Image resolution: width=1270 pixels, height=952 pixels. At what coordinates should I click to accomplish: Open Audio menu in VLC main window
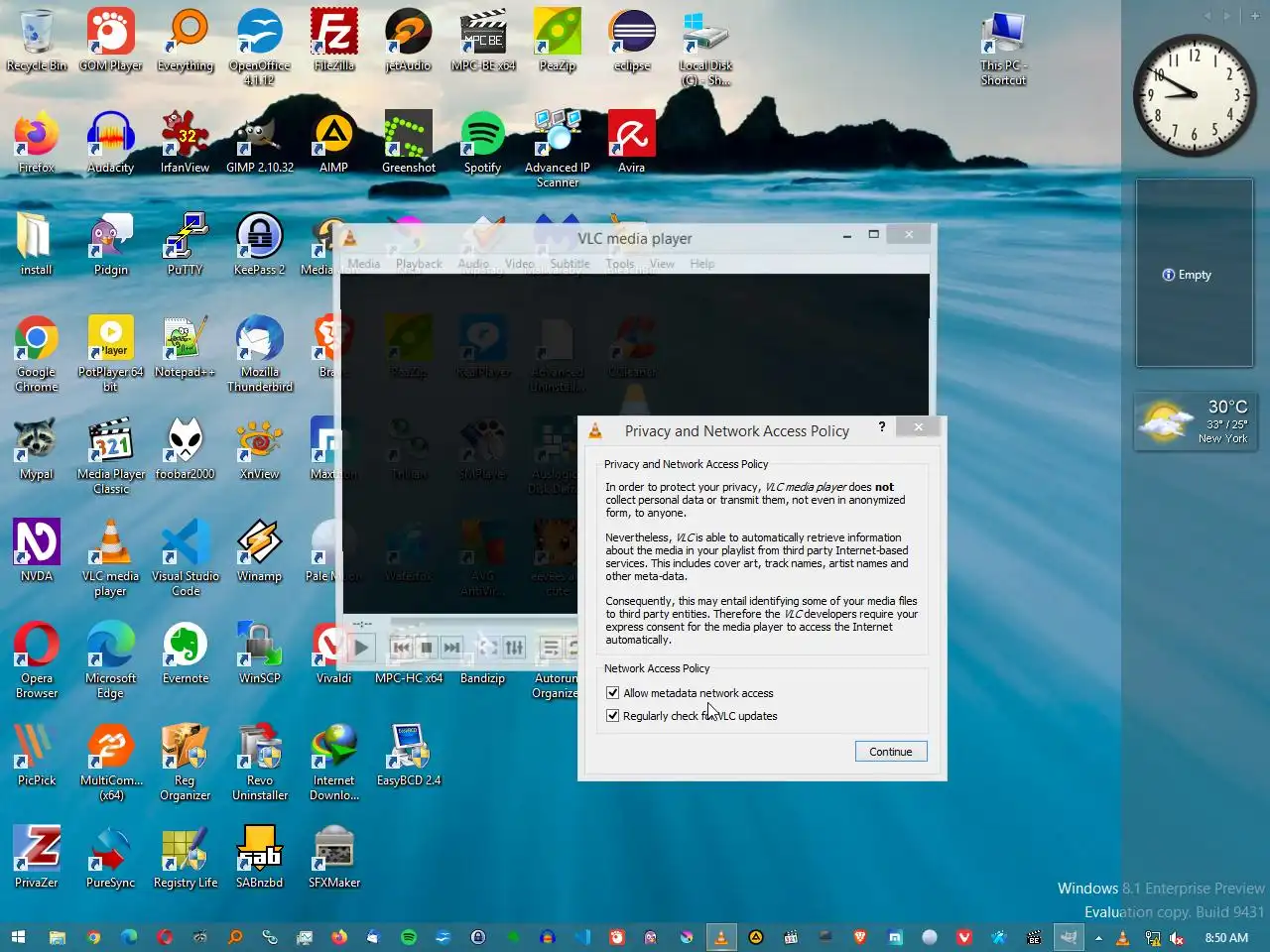473,264
